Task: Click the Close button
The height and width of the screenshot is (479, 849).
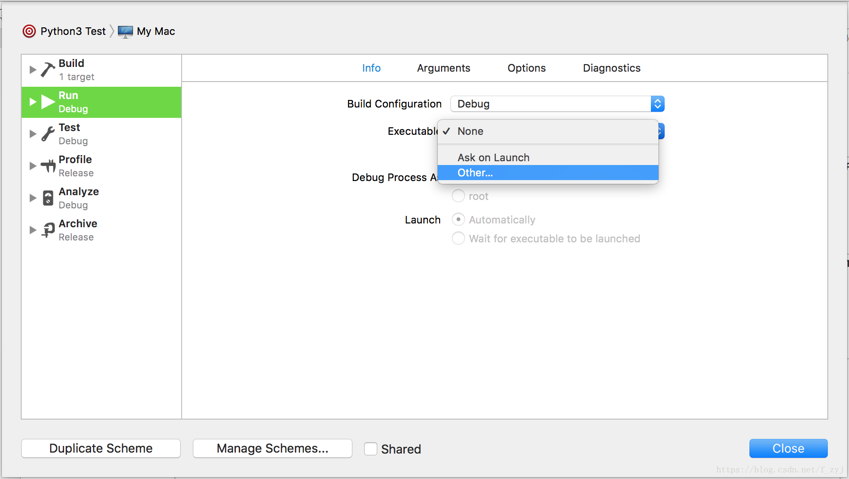Action: pyautogui.click(x=788, y=449)
